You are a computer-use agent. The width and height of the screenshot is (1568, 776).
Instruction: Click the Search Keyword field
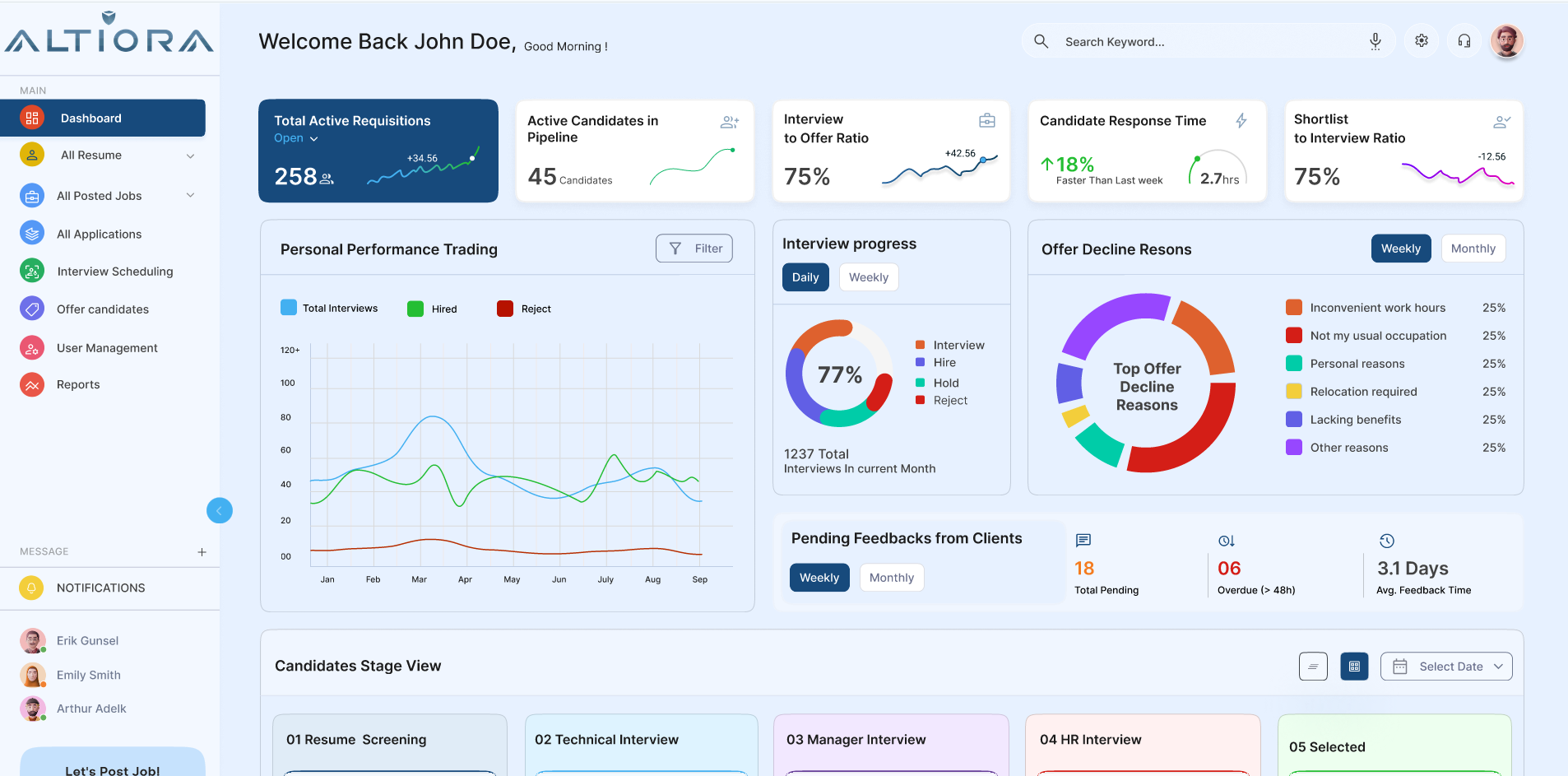coord(1209,41)
